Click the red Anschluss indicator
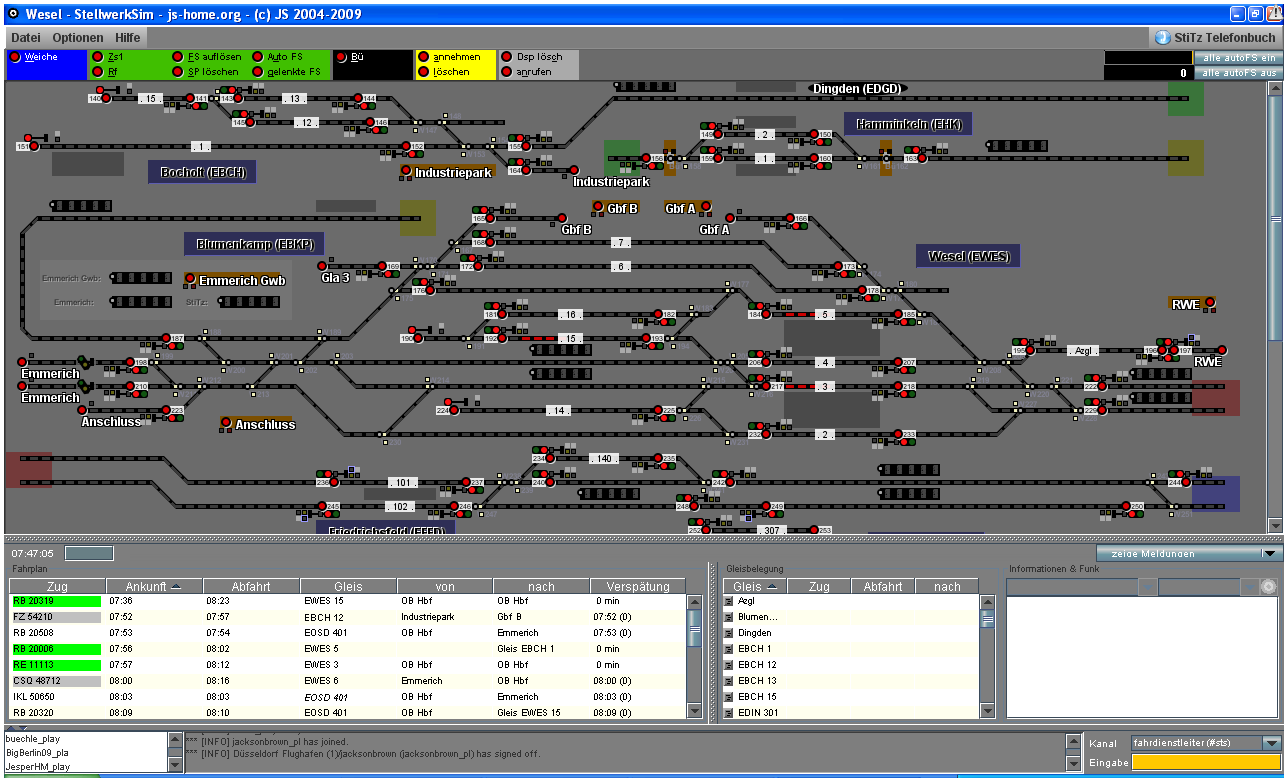Image resolution: width=1288 pixels, height=778 pixels. click(x=226, y=423)
